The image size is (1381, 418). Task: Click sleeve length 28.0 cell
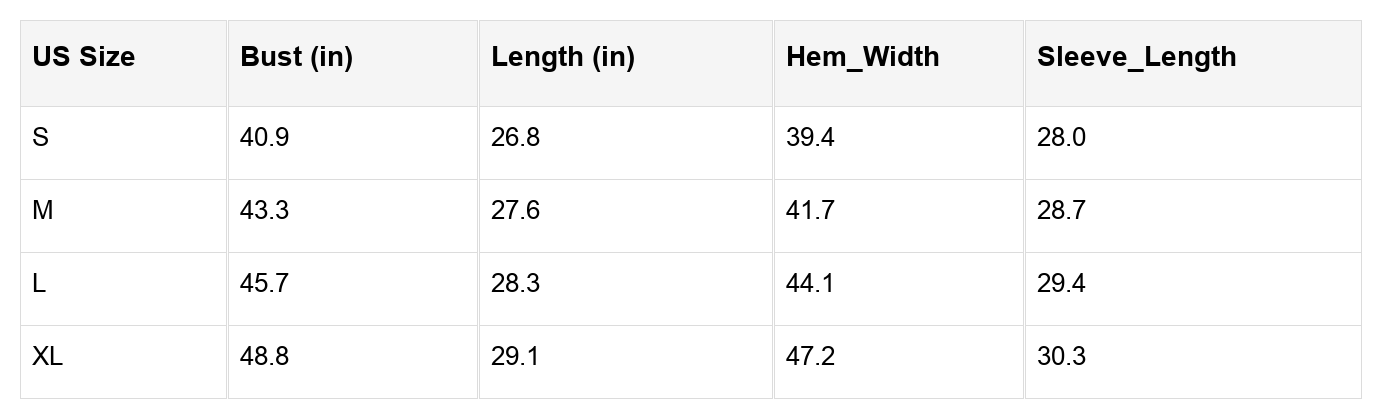pyautogui.click(x=1061, y=138)
